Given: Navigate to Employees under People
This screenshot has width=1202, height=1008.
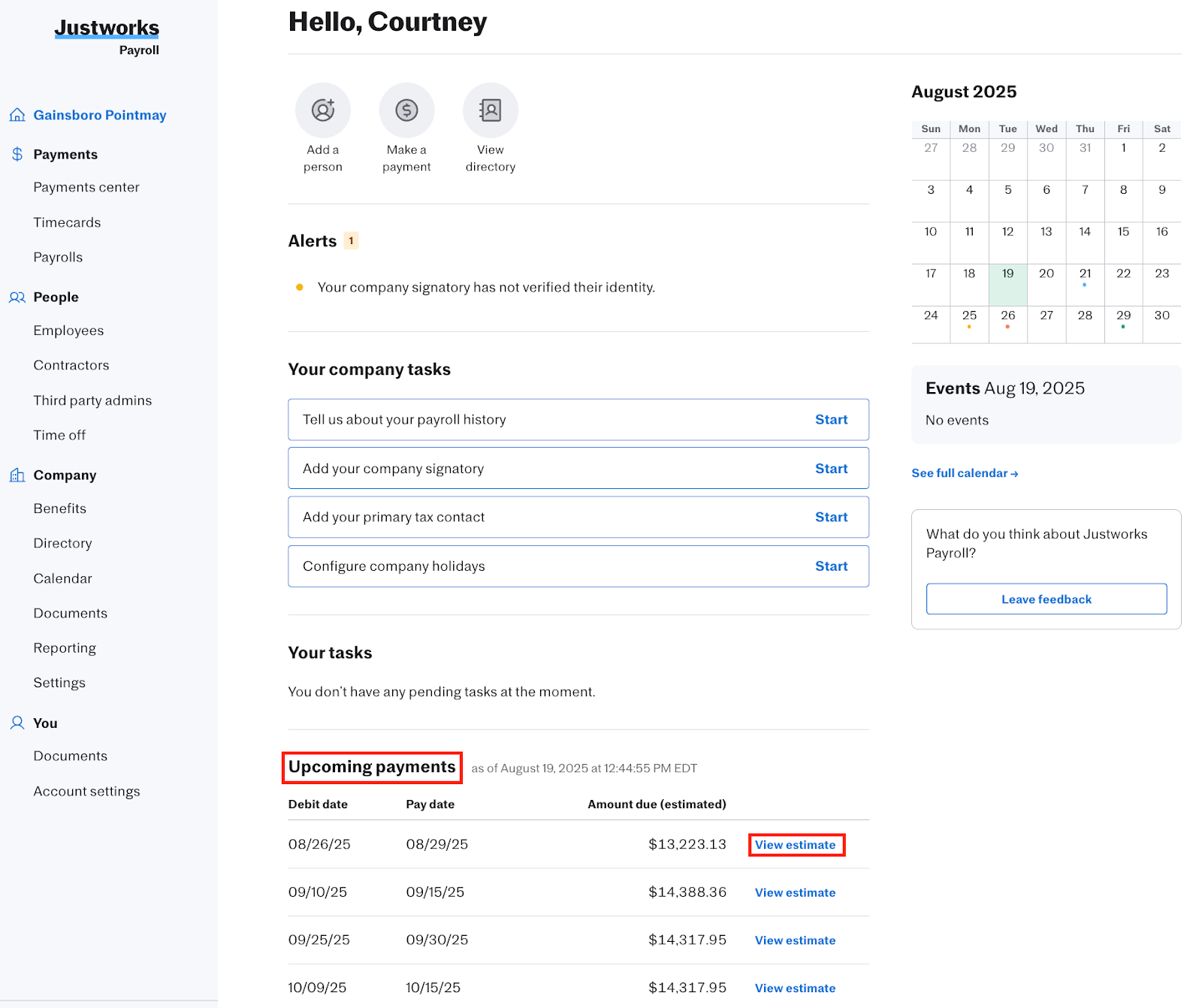Looking at the screenshot, I should click(x=68, y=330).
